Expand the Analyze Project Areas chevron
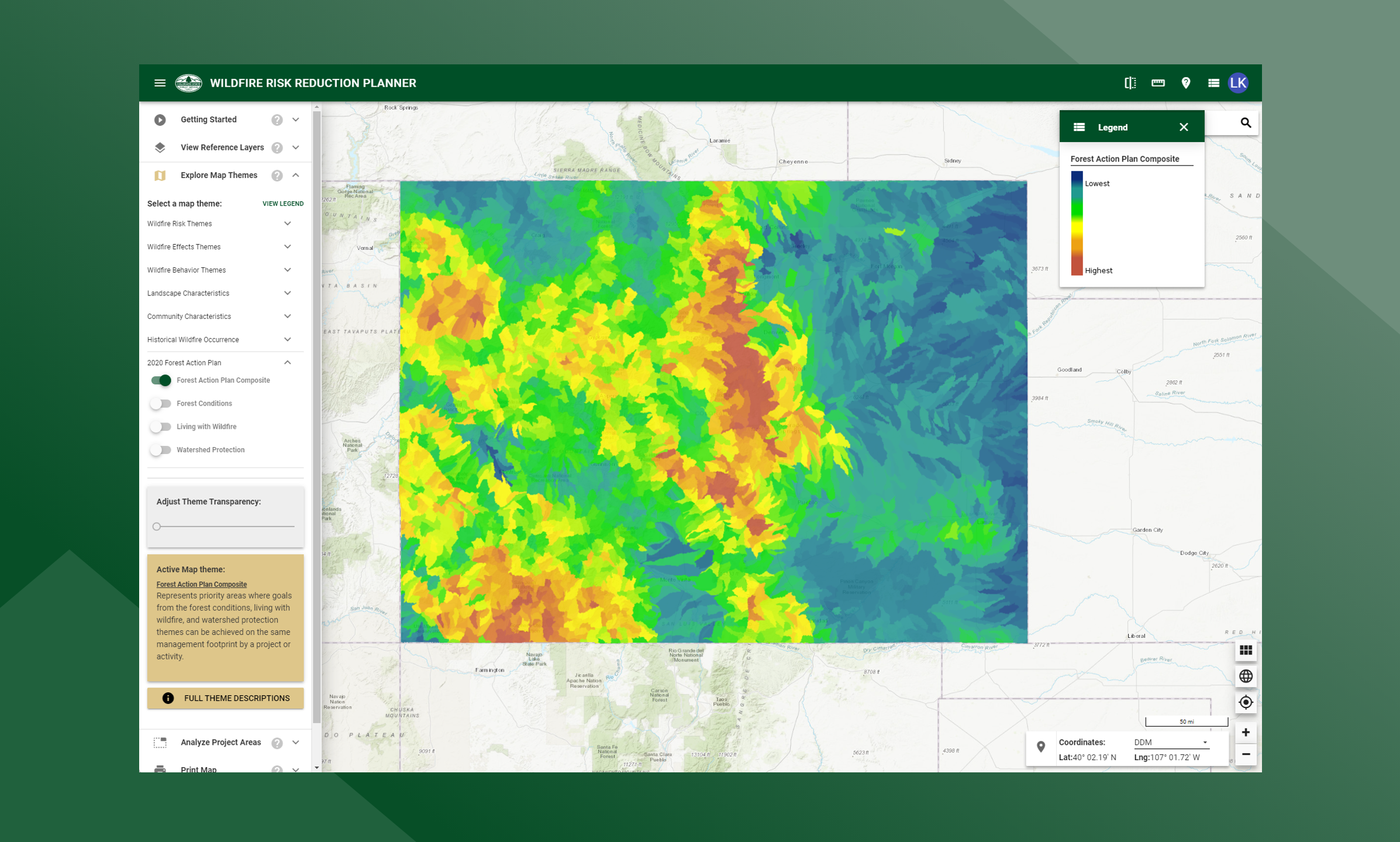The width and height of the screenshot is (1400, 842). tap(296, 743)
